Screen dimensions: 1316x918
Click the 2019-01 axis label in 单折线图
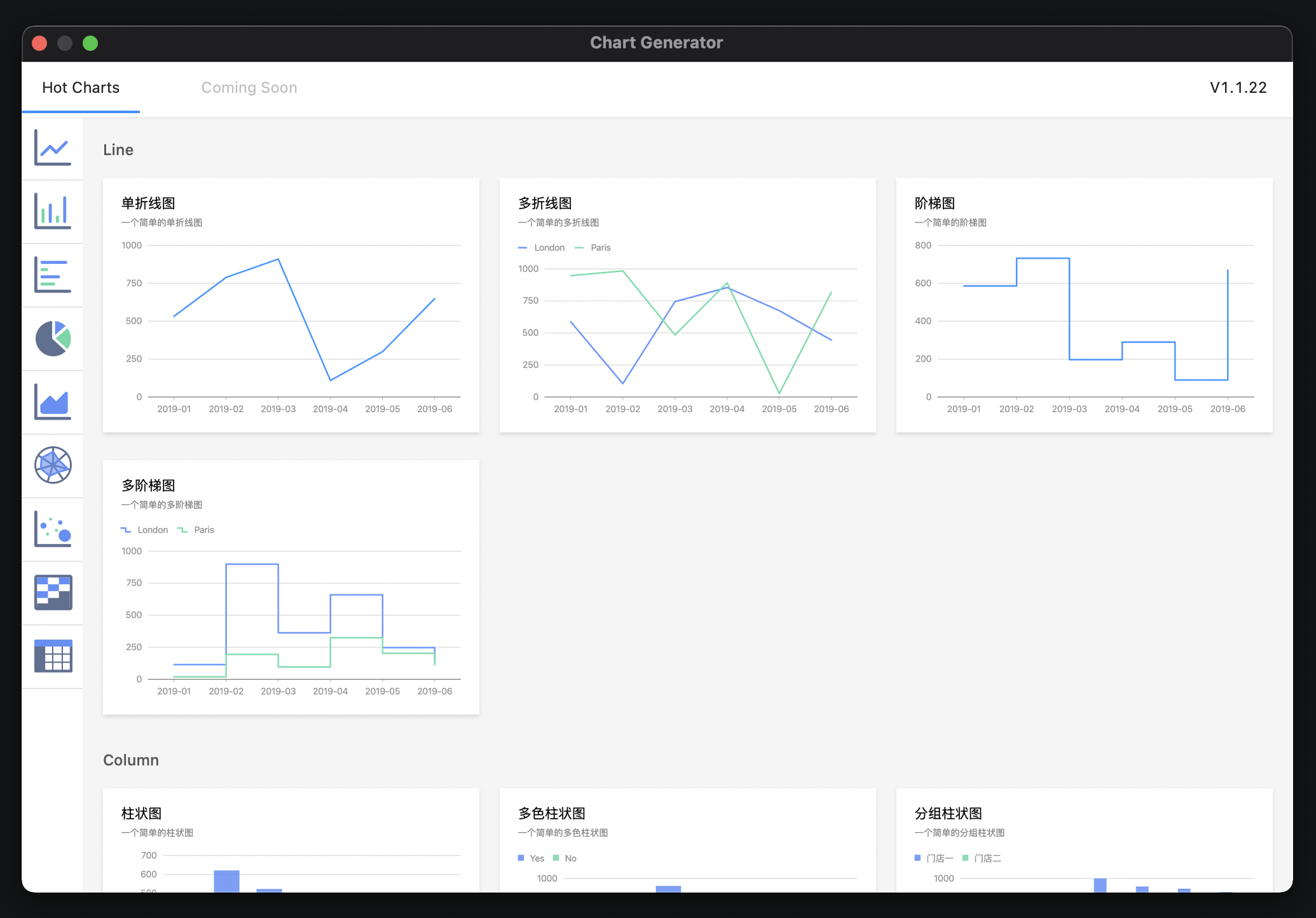coord(174,409)
